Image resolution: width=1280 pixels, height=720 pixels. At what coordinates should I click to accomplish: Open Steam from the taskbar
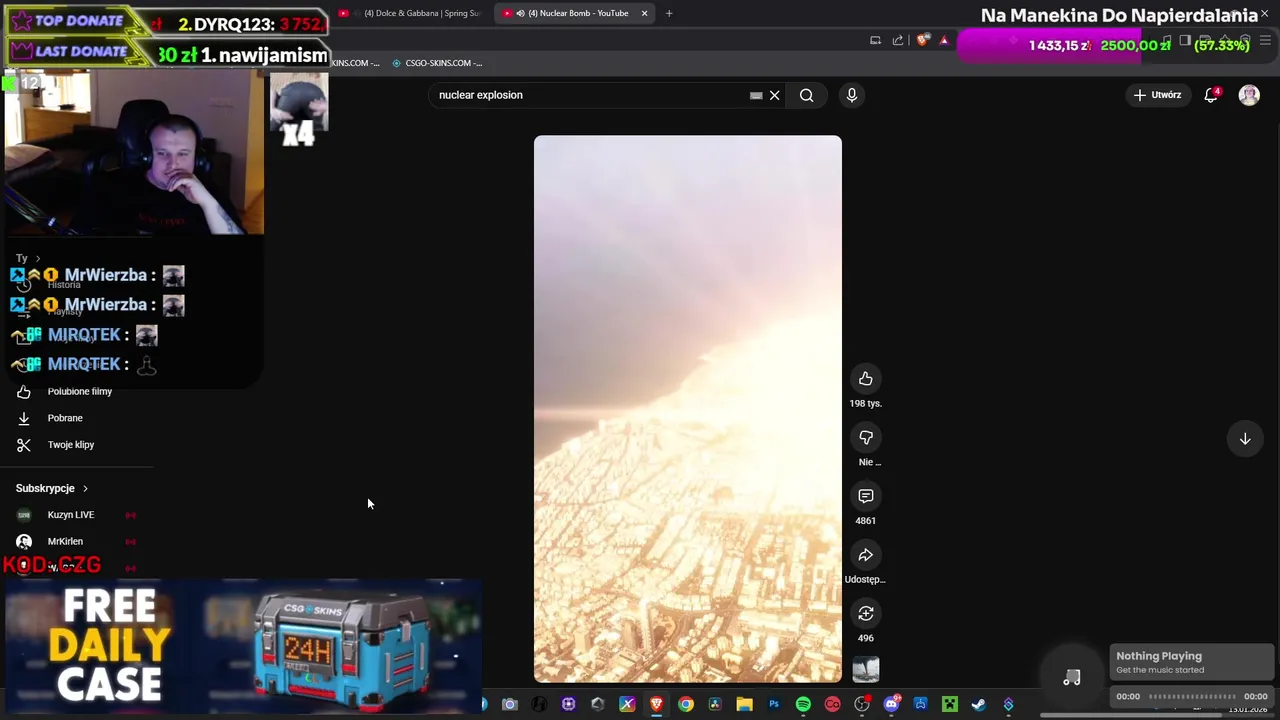tap(978, 705)
